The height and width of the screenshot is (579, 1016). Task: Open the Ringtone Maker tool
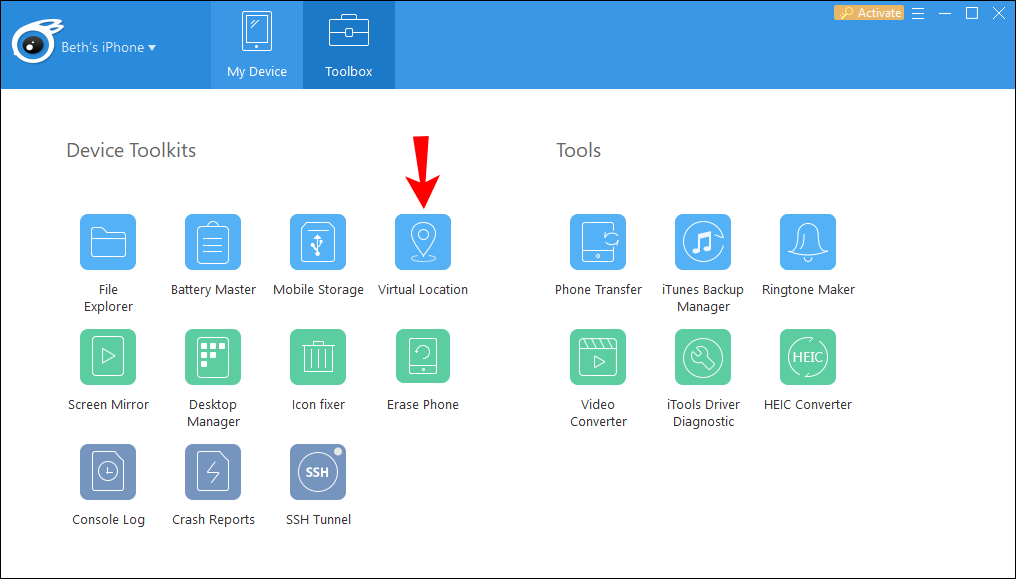click(x=808, y=242)
